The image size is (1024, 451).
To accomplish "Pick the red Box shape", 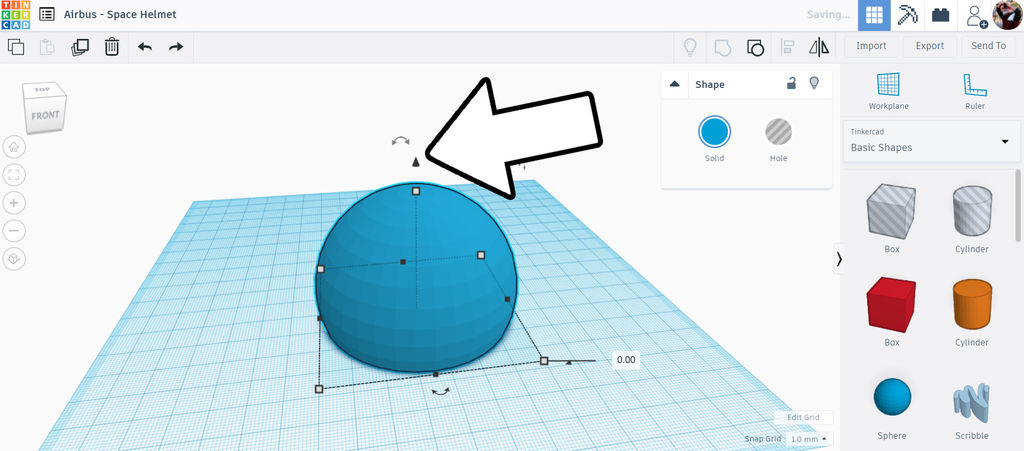I will 891,305.
